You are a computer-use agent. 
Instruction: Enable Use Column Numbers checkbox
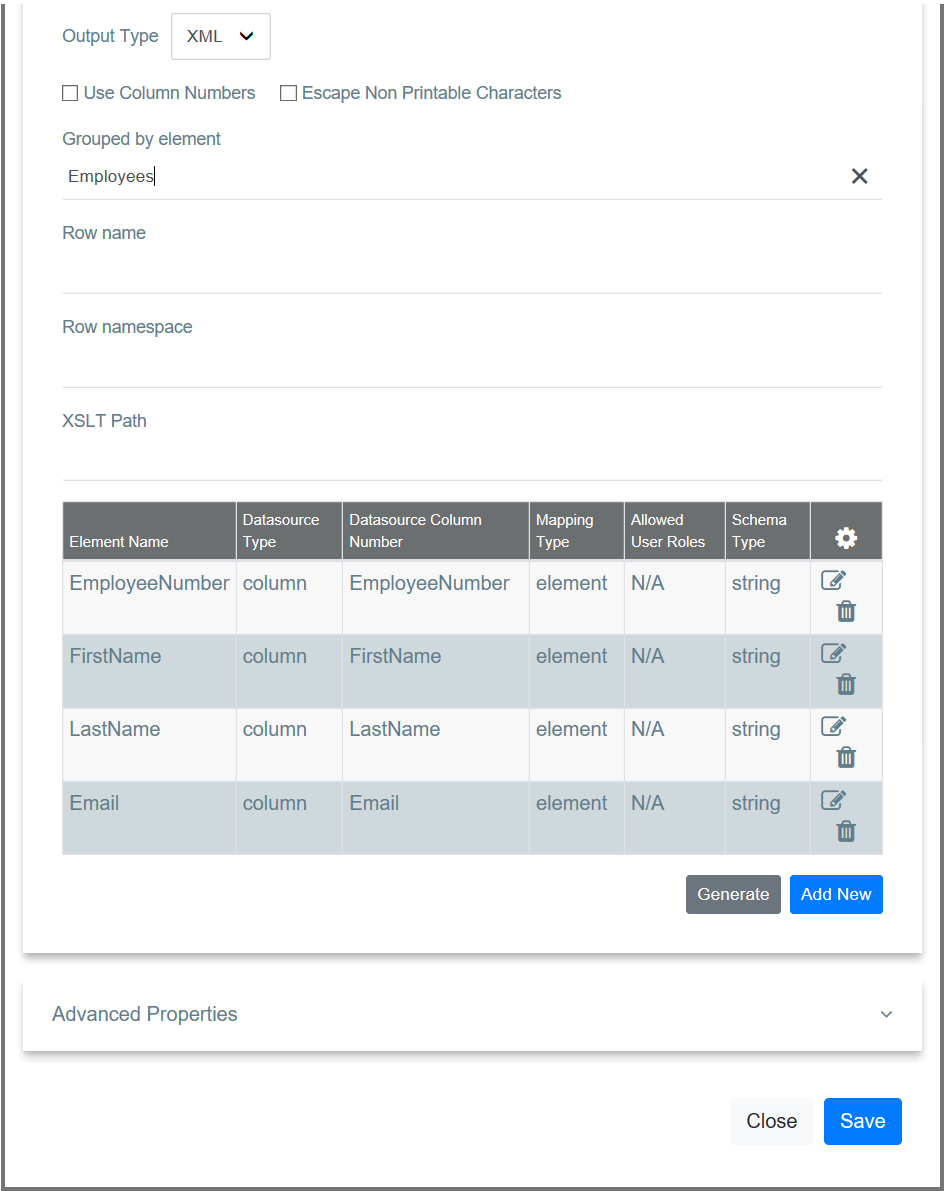coord(70,93)
